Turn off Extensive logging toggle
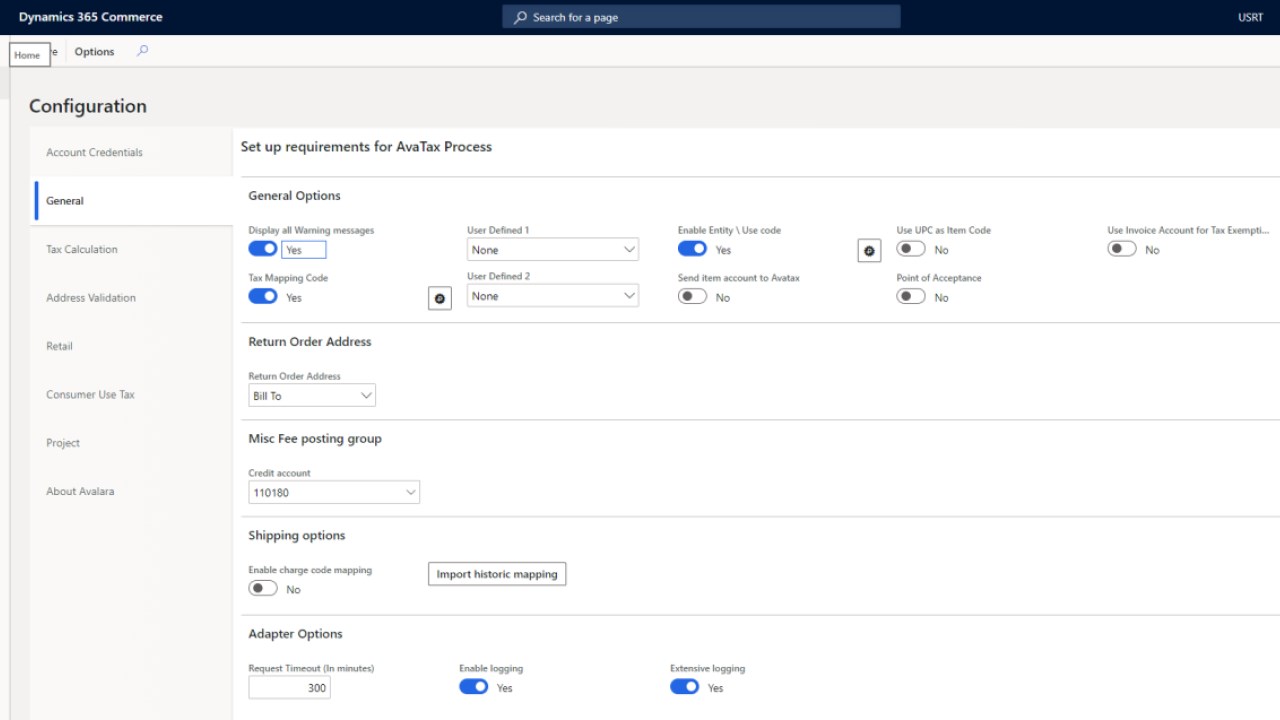 coord(685,686)
